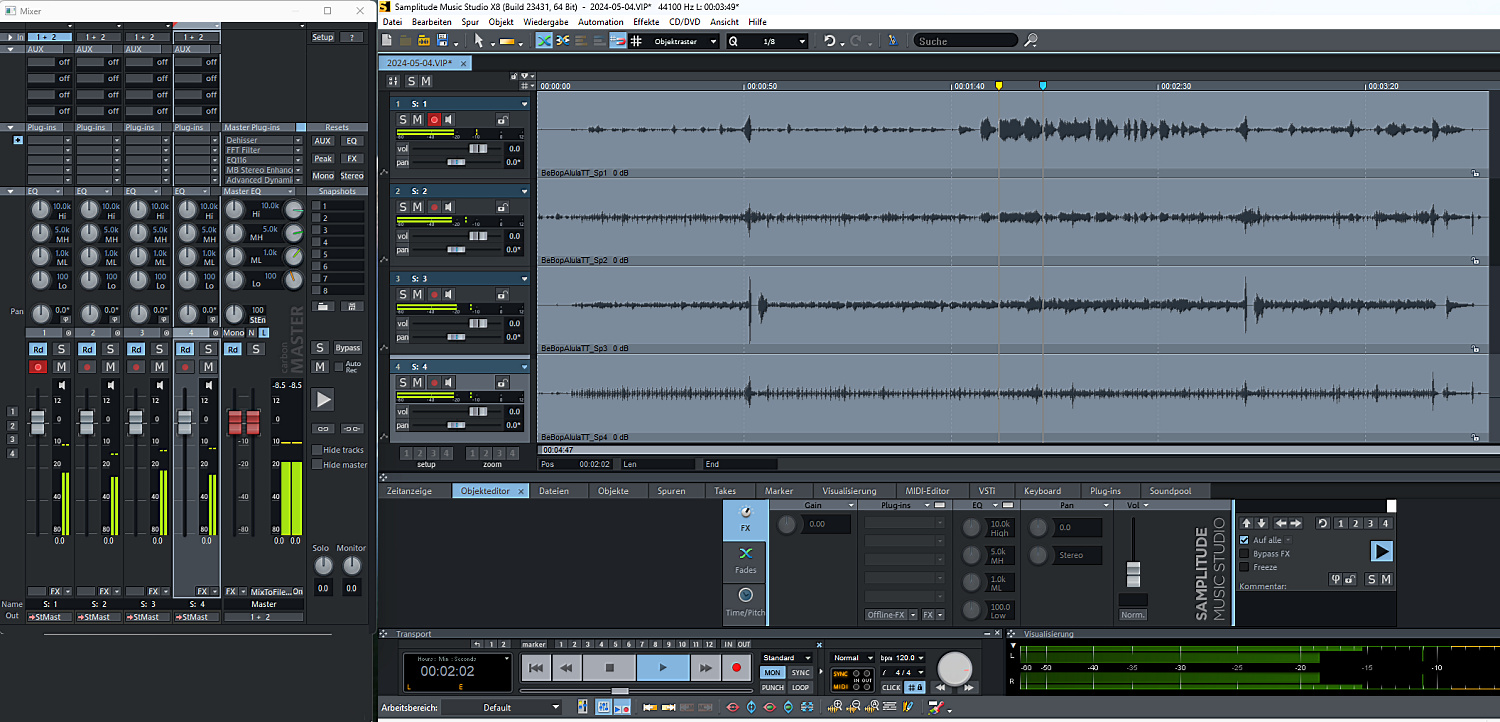
Task: Click the Bypass button in mixer master
Action: 347,348
